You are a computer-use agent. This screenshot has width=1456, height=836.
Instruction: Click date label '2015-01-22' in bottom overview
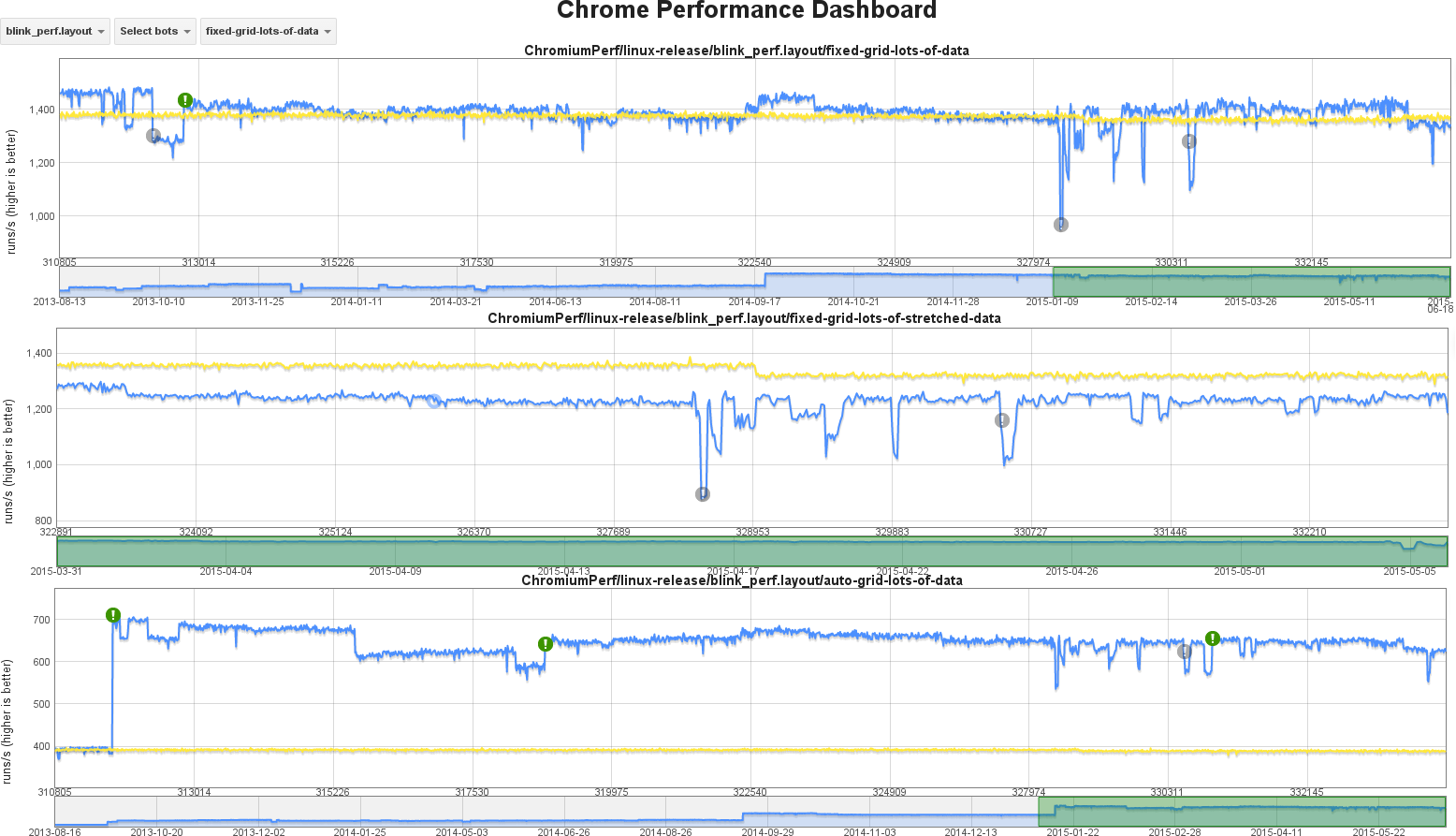(1072, 831)
